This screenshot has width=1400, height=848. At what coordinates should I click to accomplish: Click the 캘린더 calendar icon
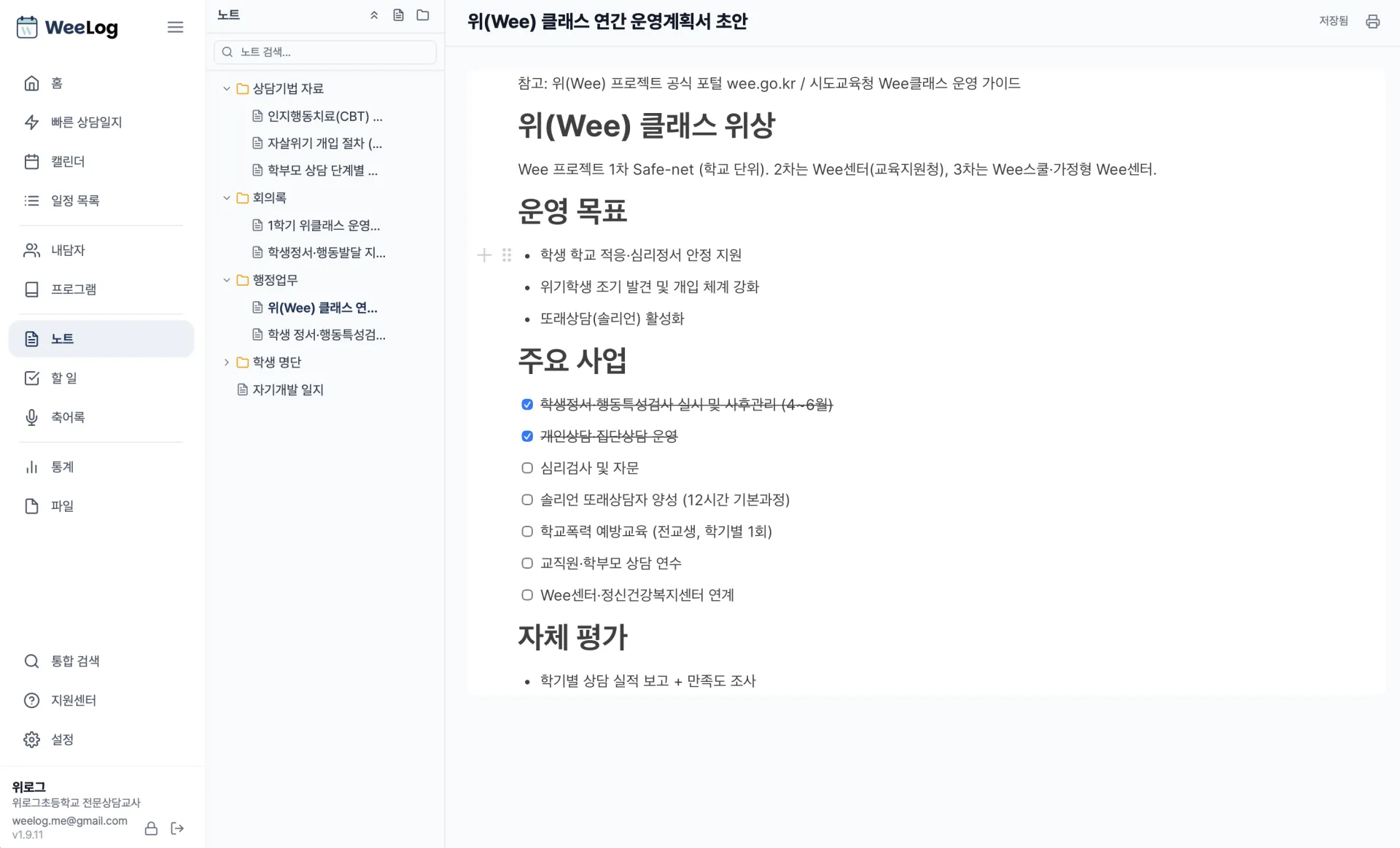[31, 161]
